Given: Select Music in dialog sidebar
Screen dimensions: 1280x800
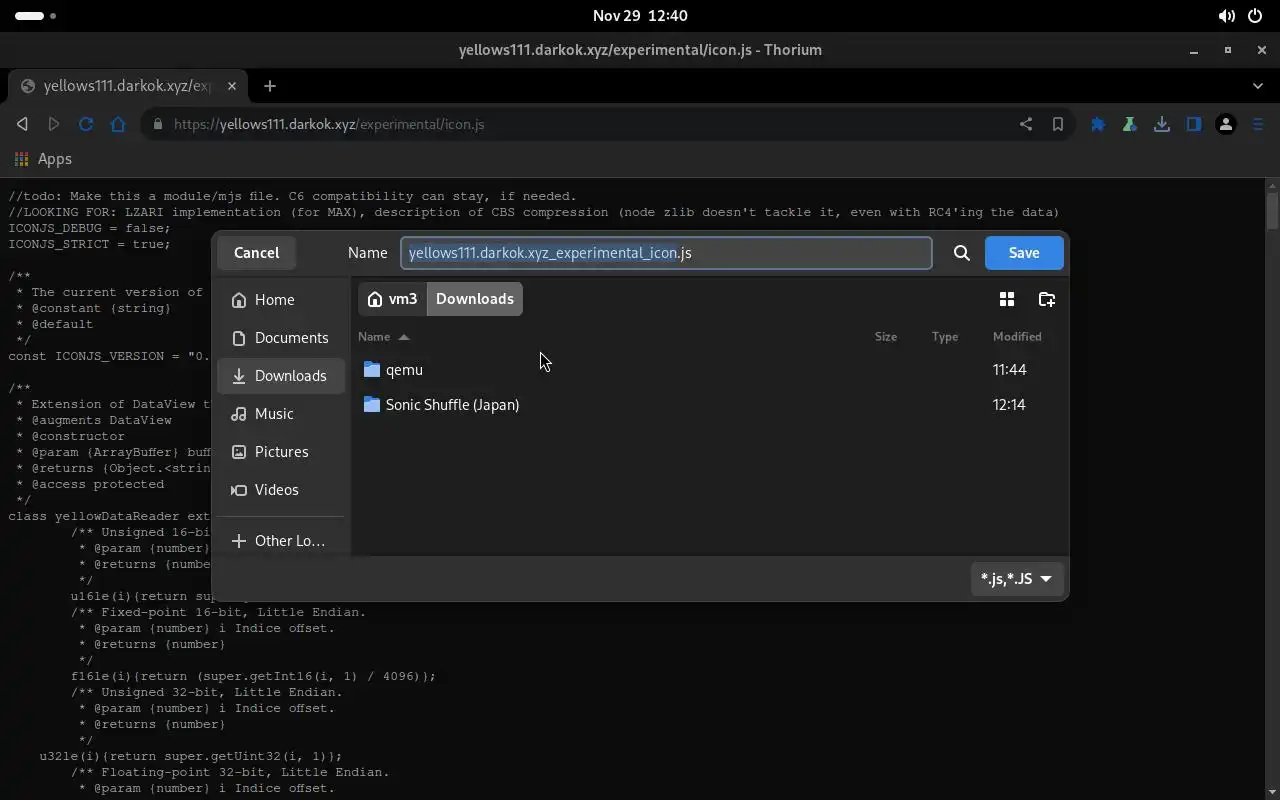Looking at the screenshot, I should pyautogui.click(x=282, y=414).
